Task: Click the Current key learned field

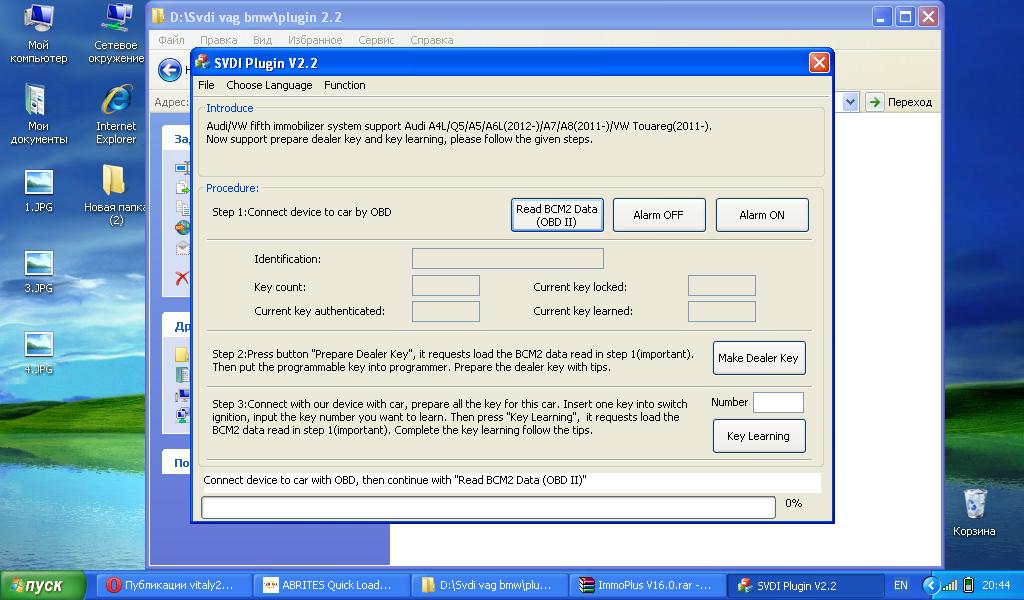Action: [722, 311]
